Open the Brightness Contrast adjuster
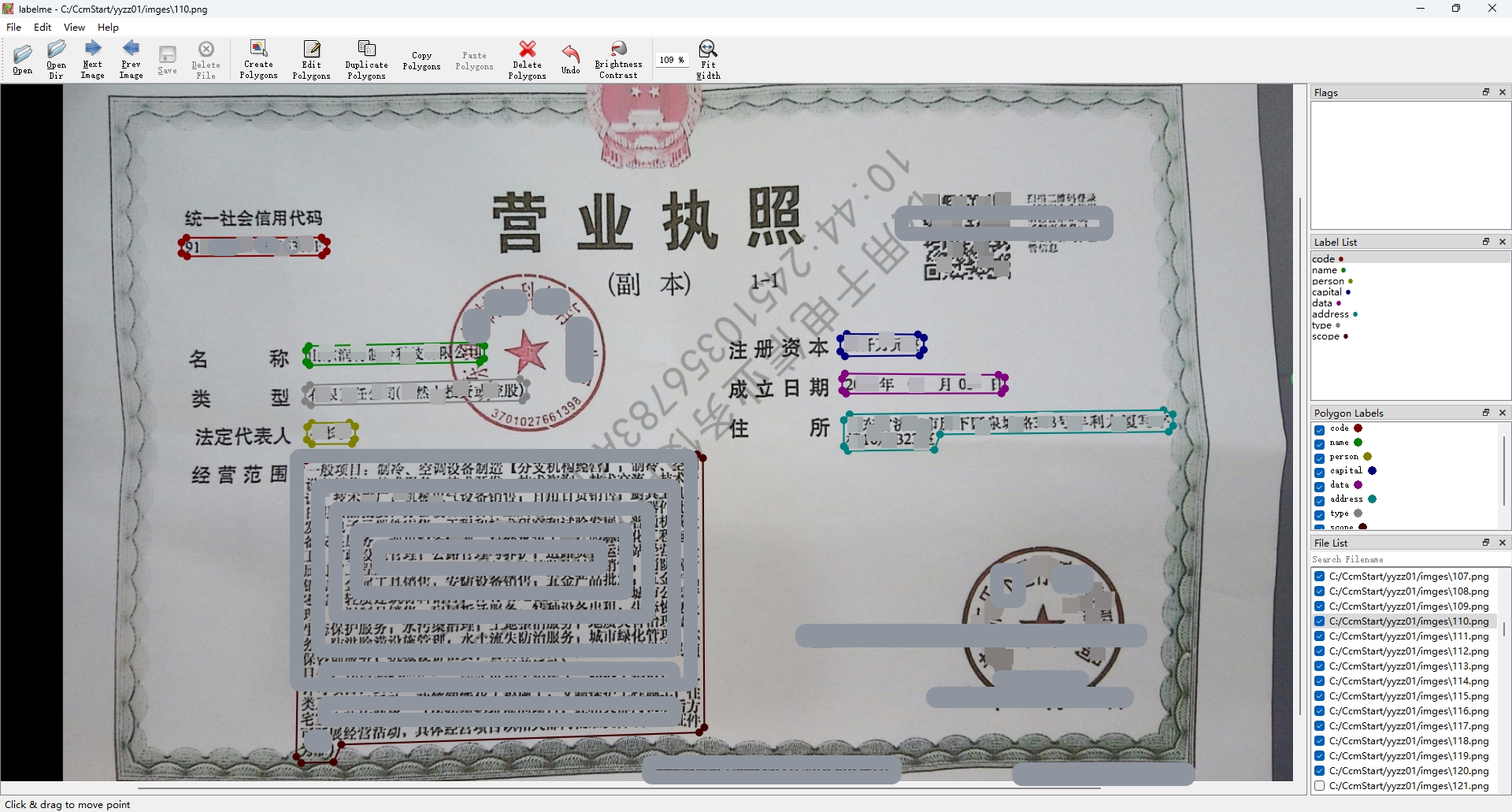The width and height of the screenshot is (1512, 812). [x=618, y=59]
